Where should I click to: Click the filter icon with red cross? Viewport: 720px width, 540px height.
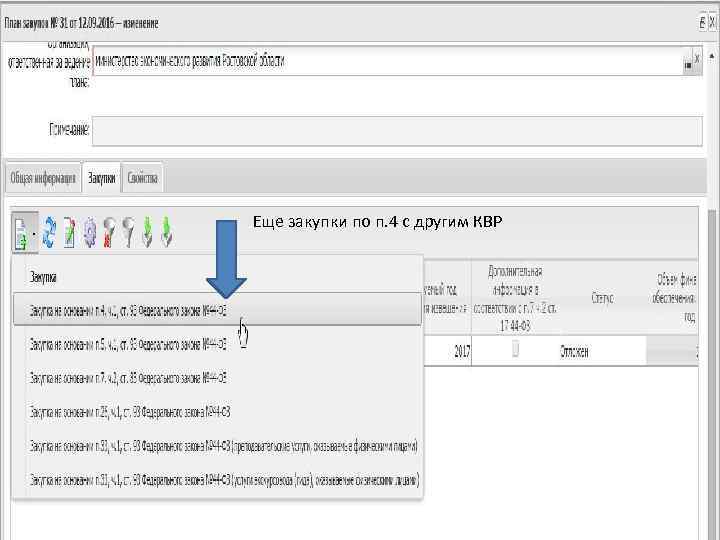[x=109, y=232]
